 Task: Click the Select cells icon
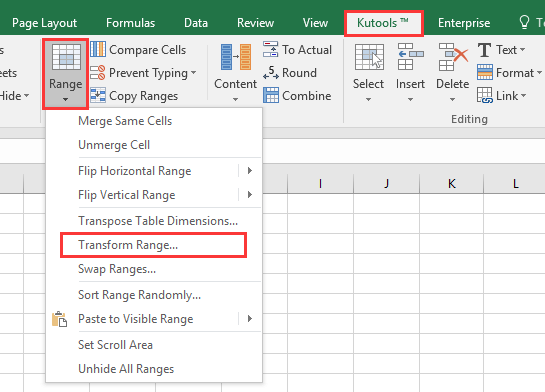(369, 57)
